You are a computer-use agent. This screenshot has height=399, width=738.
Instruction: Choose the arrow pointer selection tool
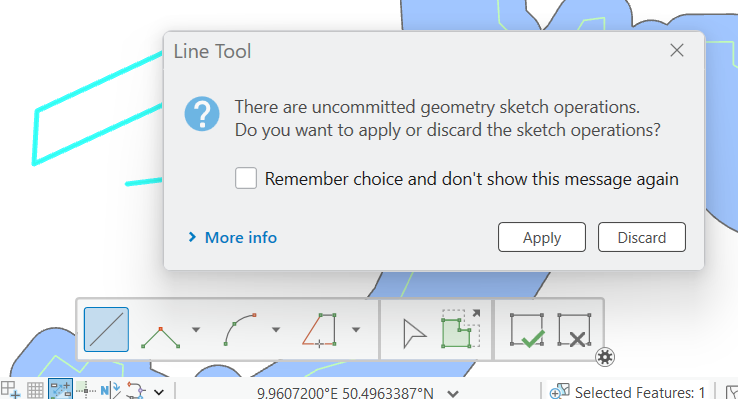click(x=414, y=334)
